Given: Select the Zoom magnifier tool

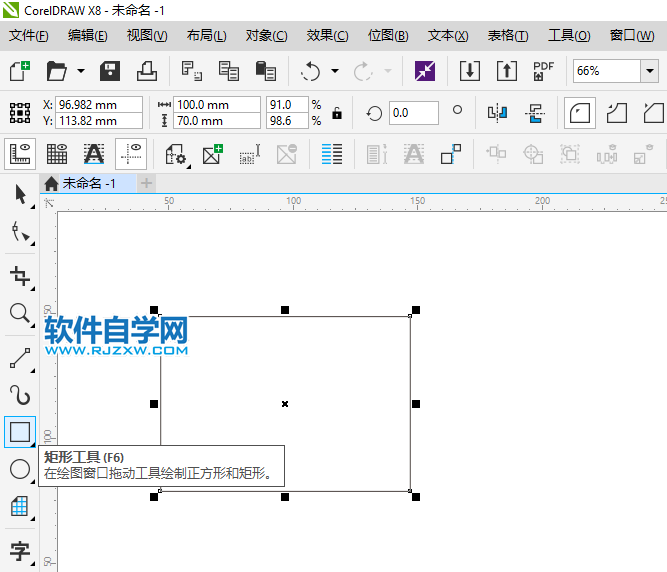Looking at the screenshot, I should (x=20, y=314).
